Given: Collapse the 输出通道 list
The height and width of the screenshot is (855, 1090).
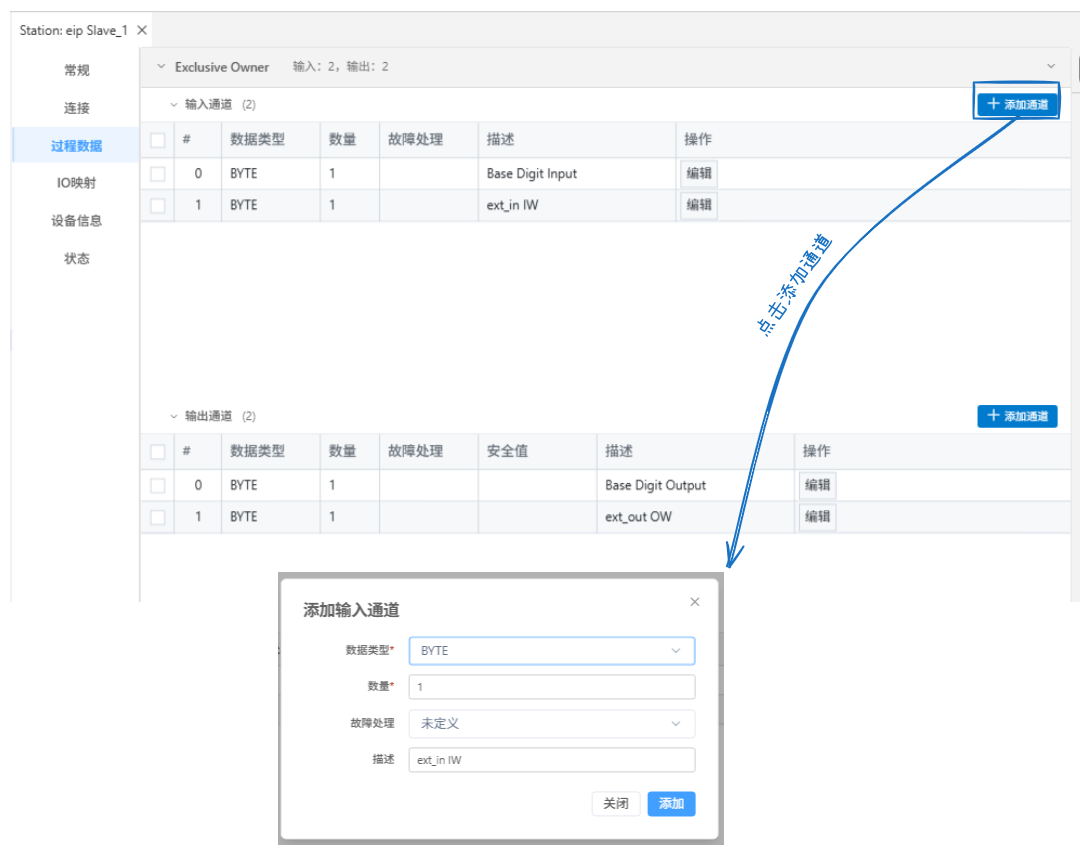Looking at the screenshot, I should point(174,416).
